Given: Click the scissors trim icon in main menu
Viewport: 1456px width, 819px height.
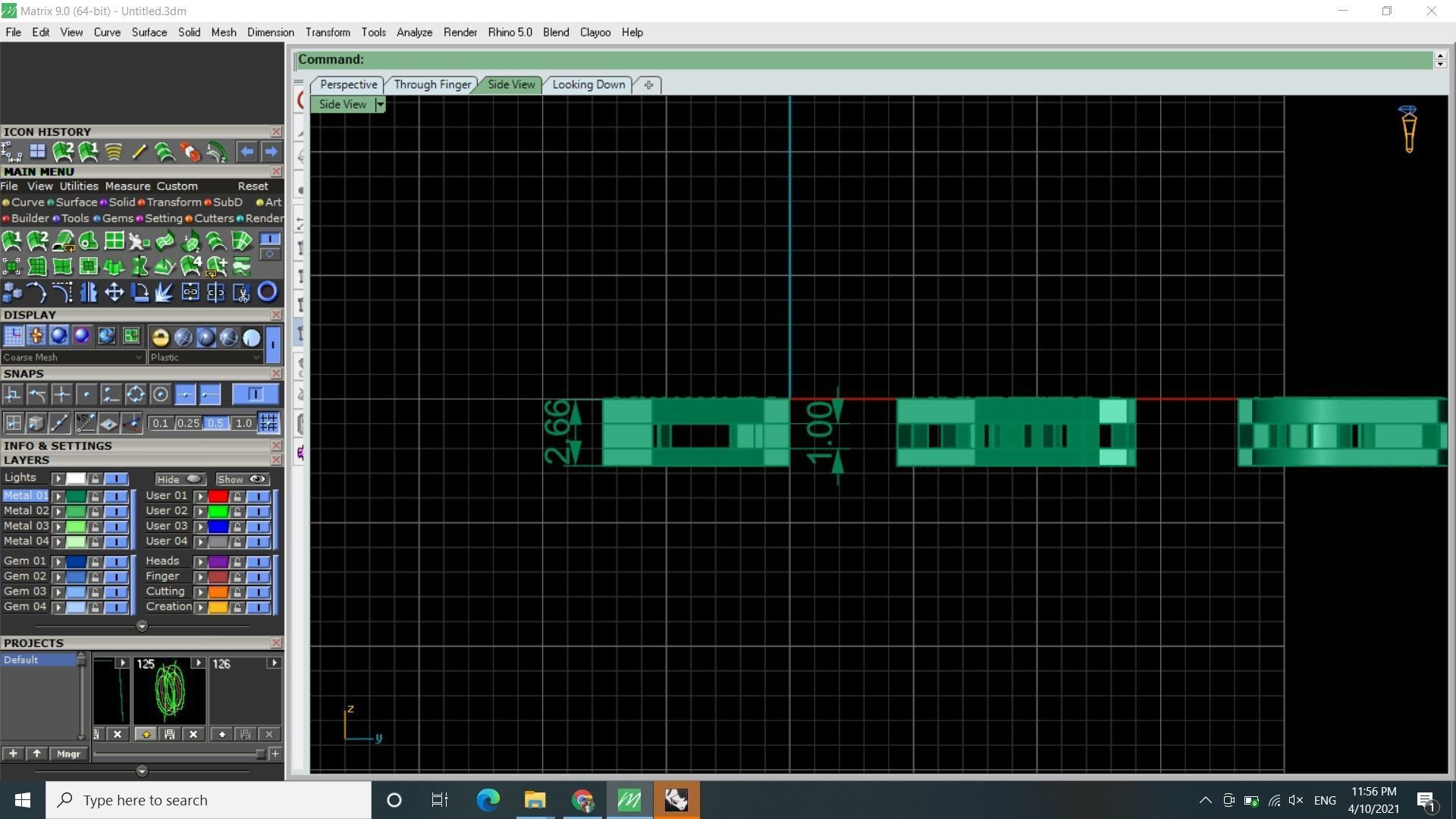Looking at the screenshot, I should point(241,293).
